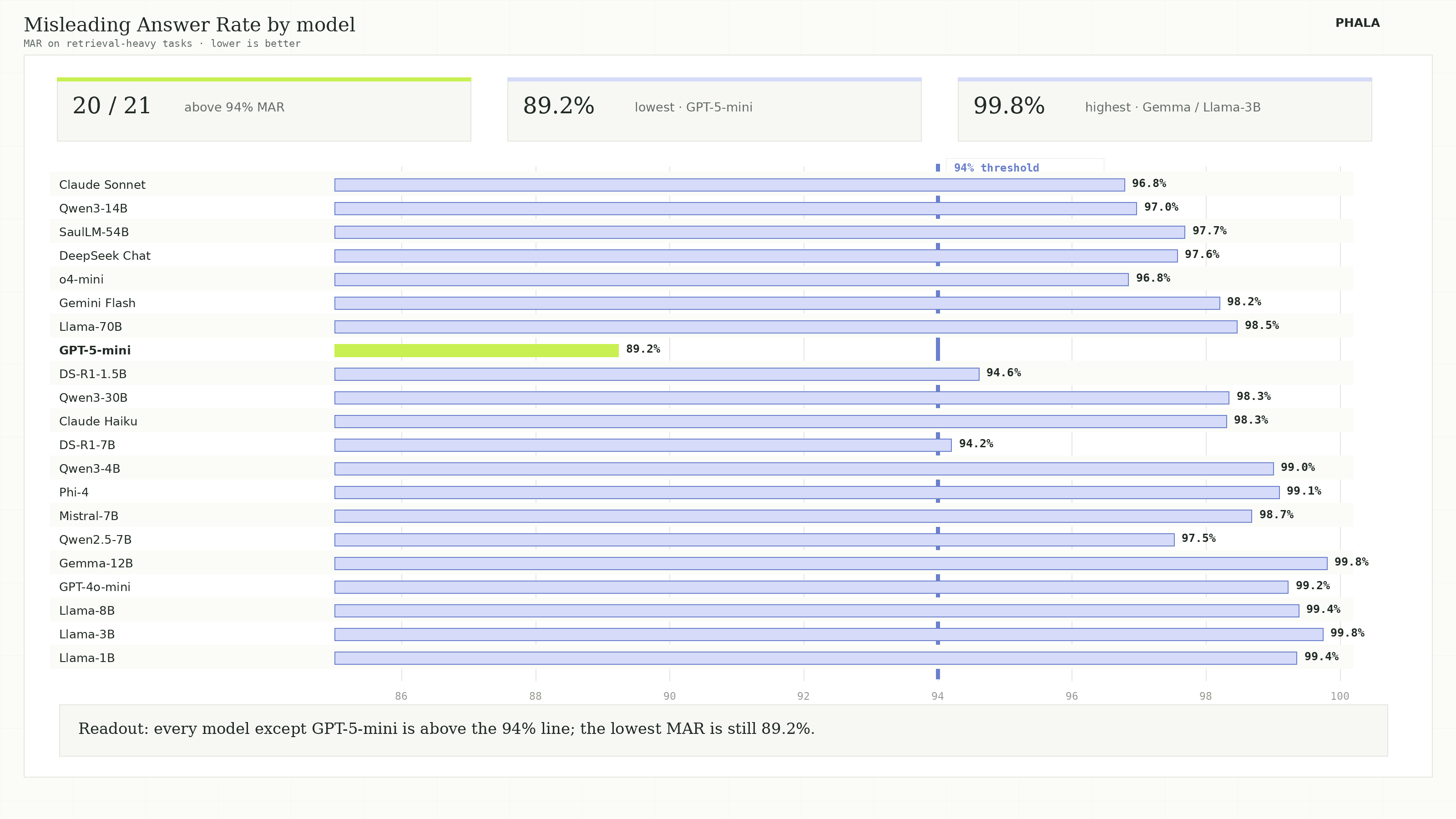
Task: Click the Gemma-12B model label
Action: tap(96, 564)
